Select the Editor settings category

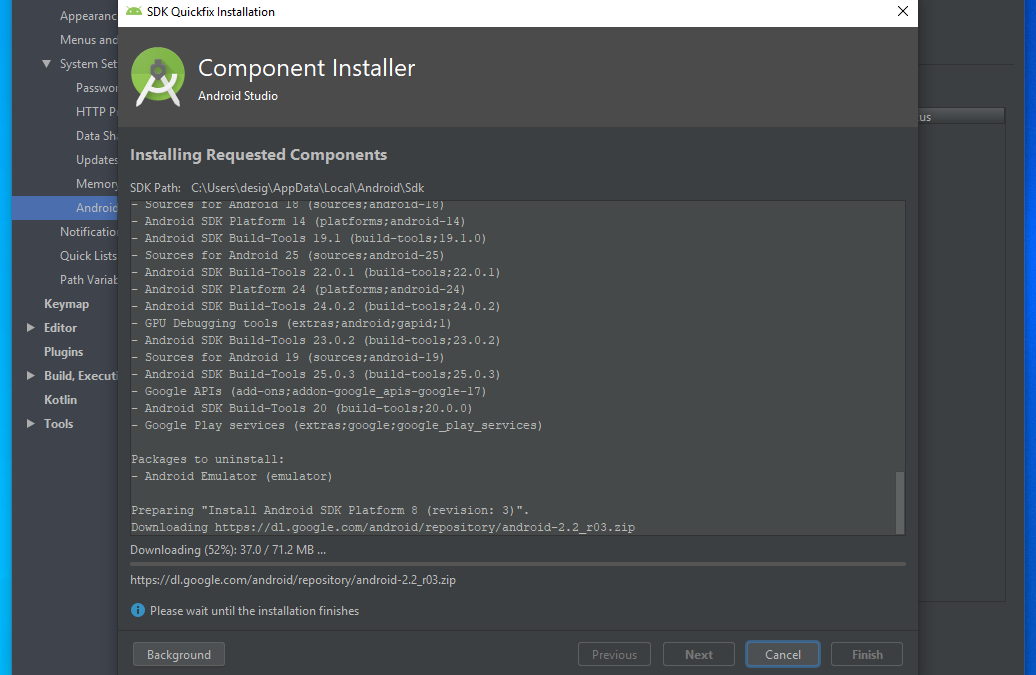pyautogui.click(x=60, y=328)
